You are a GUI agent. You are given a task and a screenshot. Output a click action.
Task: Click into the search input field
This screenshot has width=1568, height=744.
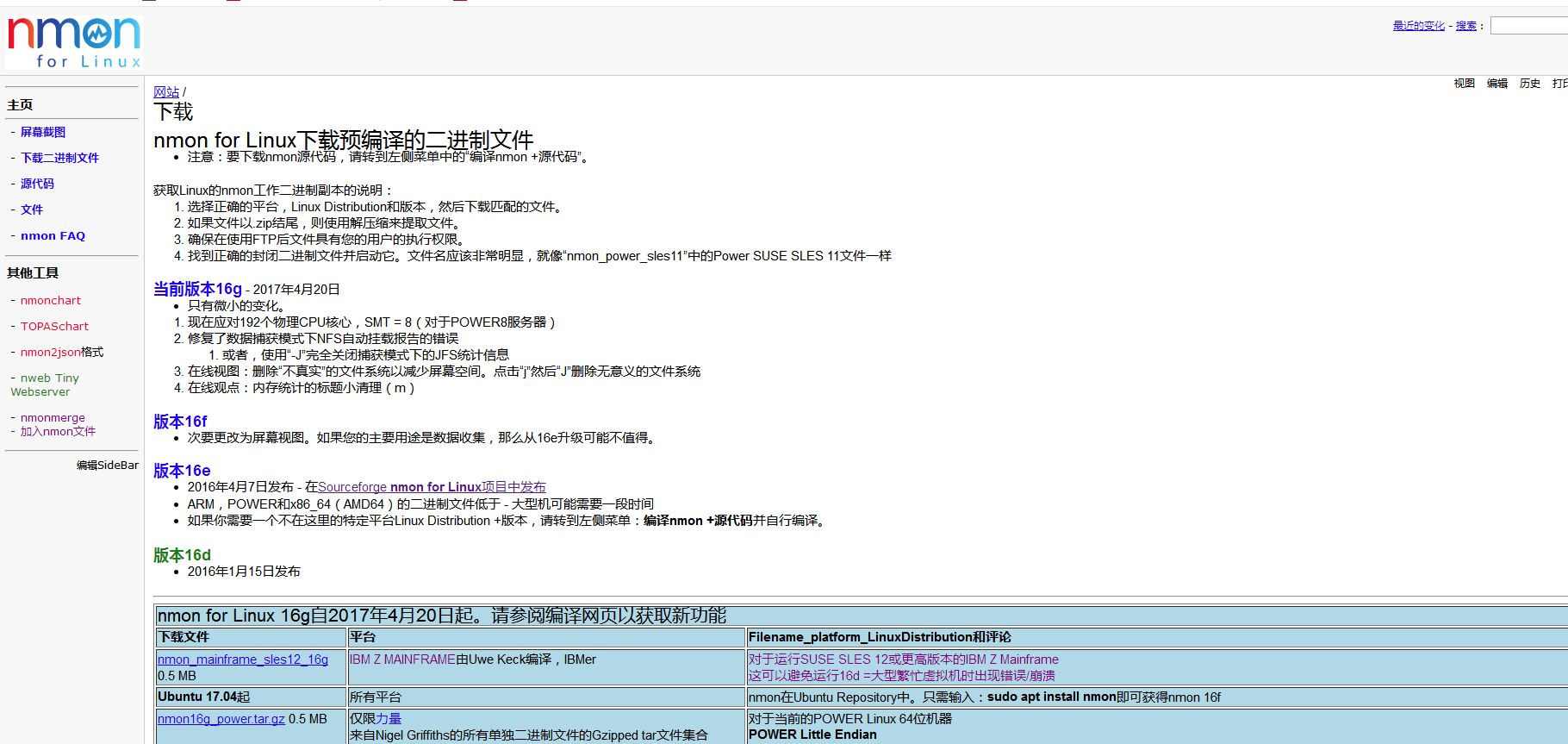click(1528, 26)
